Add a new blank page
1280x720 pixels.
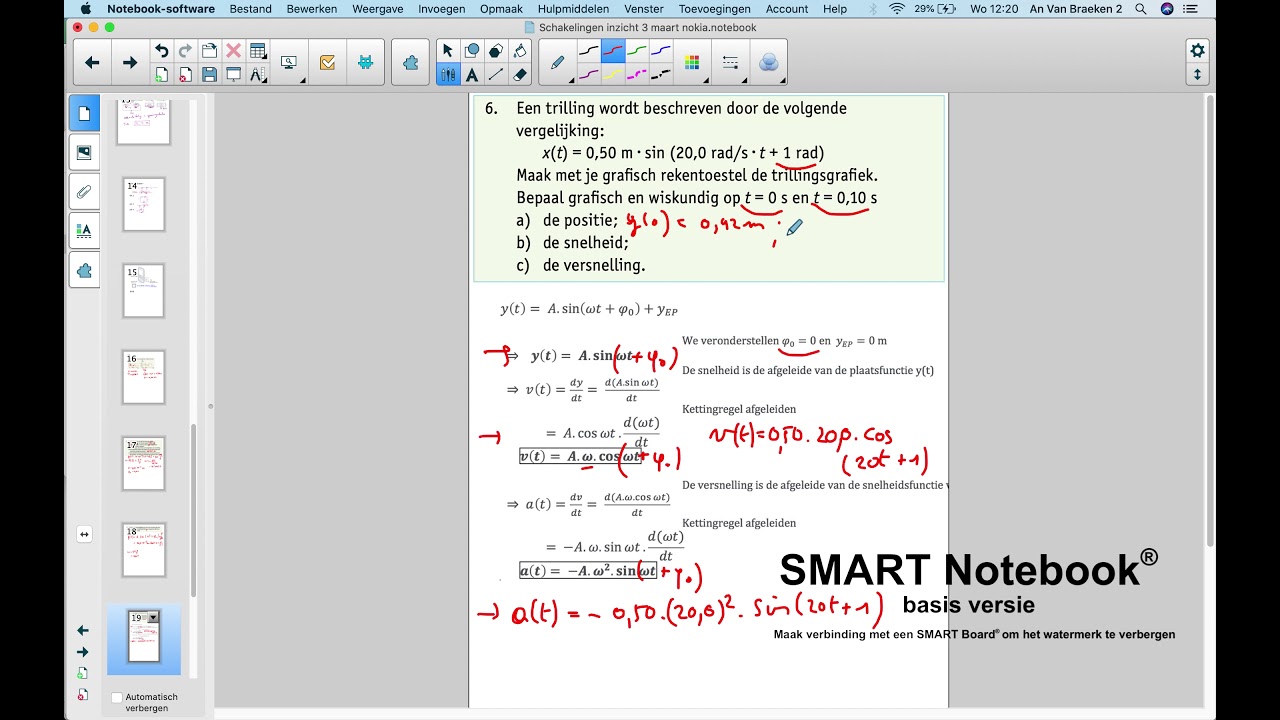[x=161, y=75]
